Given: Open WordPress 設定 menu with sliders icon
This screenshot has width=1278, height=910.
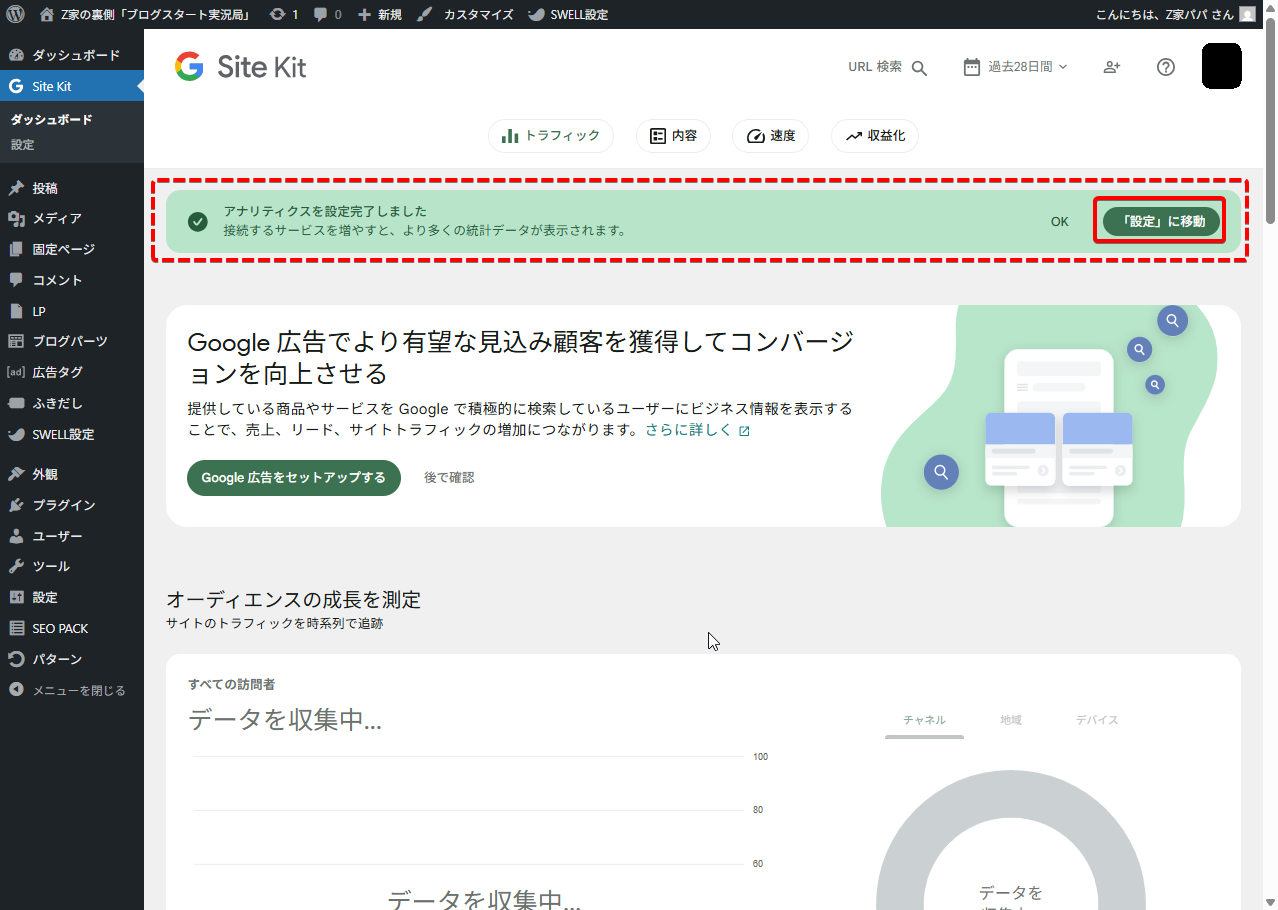Looking at the screenshot, I should (x=72, y=597).
